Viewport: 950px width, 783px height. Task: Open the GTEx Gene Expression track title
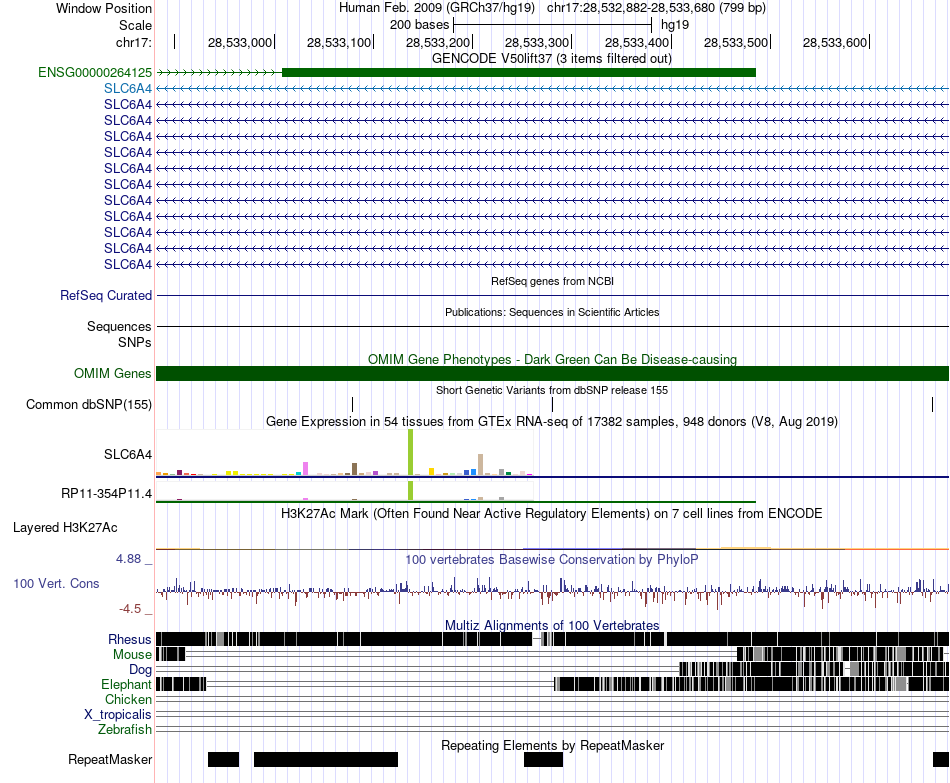pos(552,421)
